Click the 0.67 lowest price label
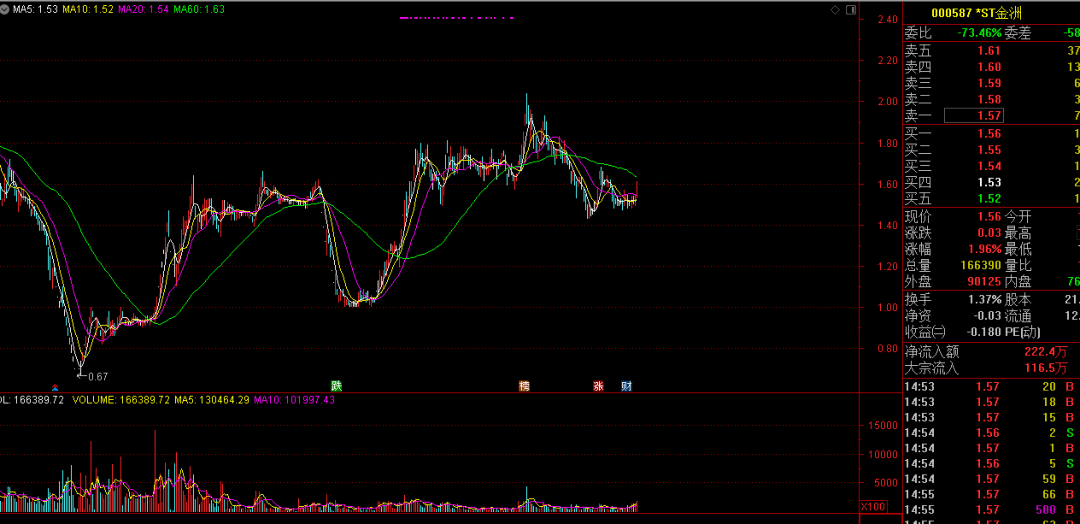 pyautogui.click(x=97, y=377)
